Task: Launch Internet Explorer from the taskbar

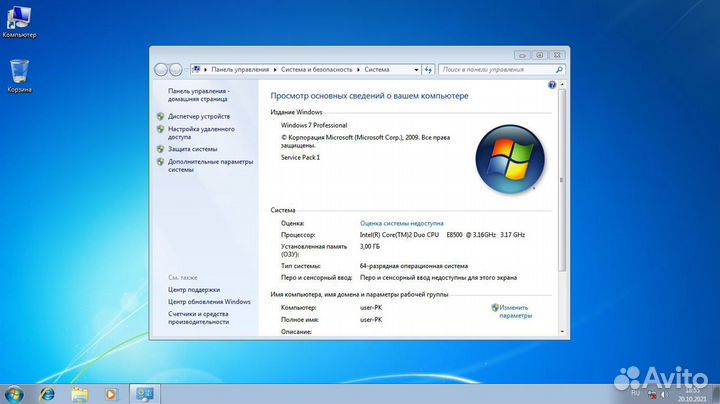Action: point(47,394)
